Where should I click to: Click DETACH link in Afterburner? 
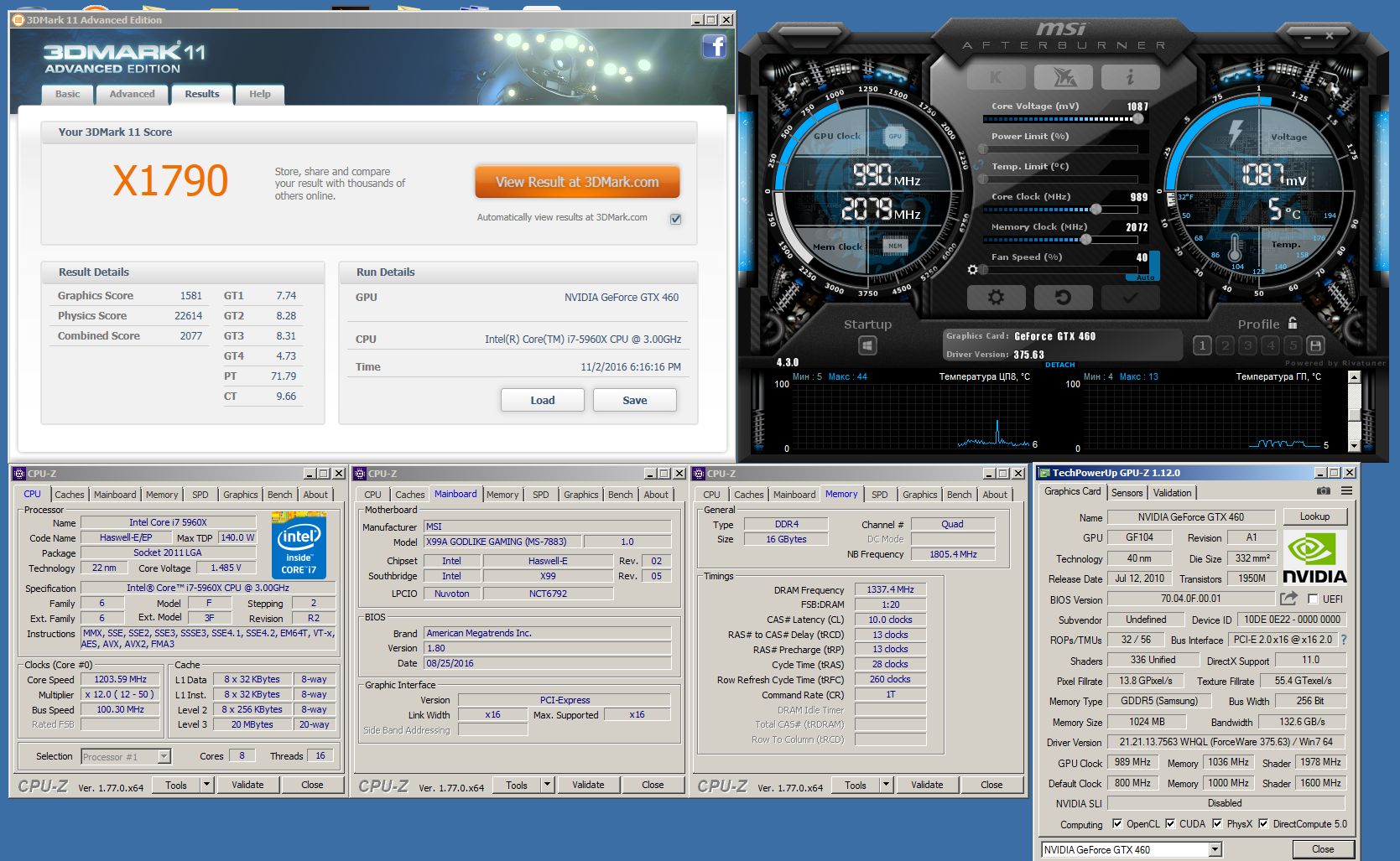click(x=1059, y=365)
